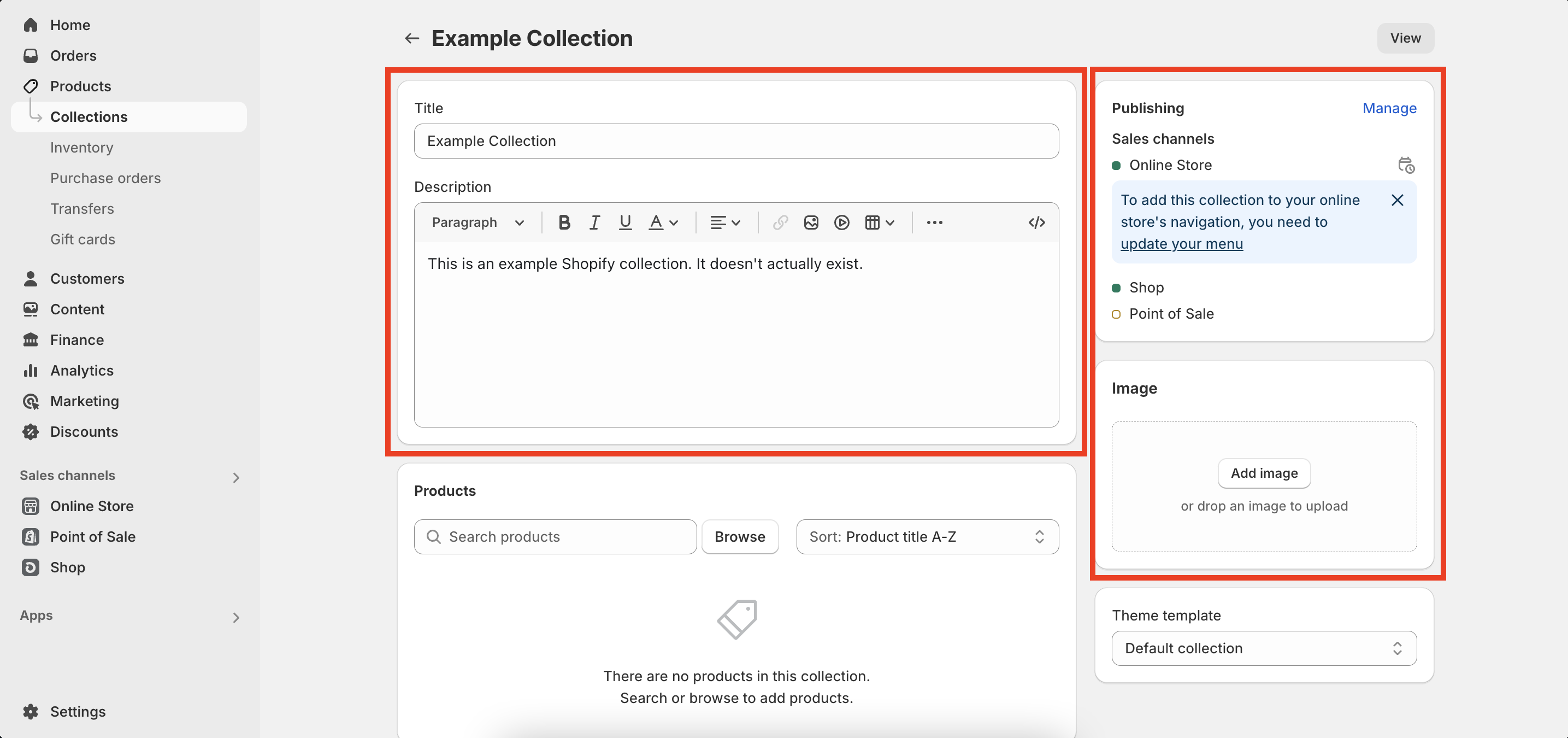The width and height of the screenshot is (1568, 738).
Task: Click the update your menu link
Action: coord(1182,244)
